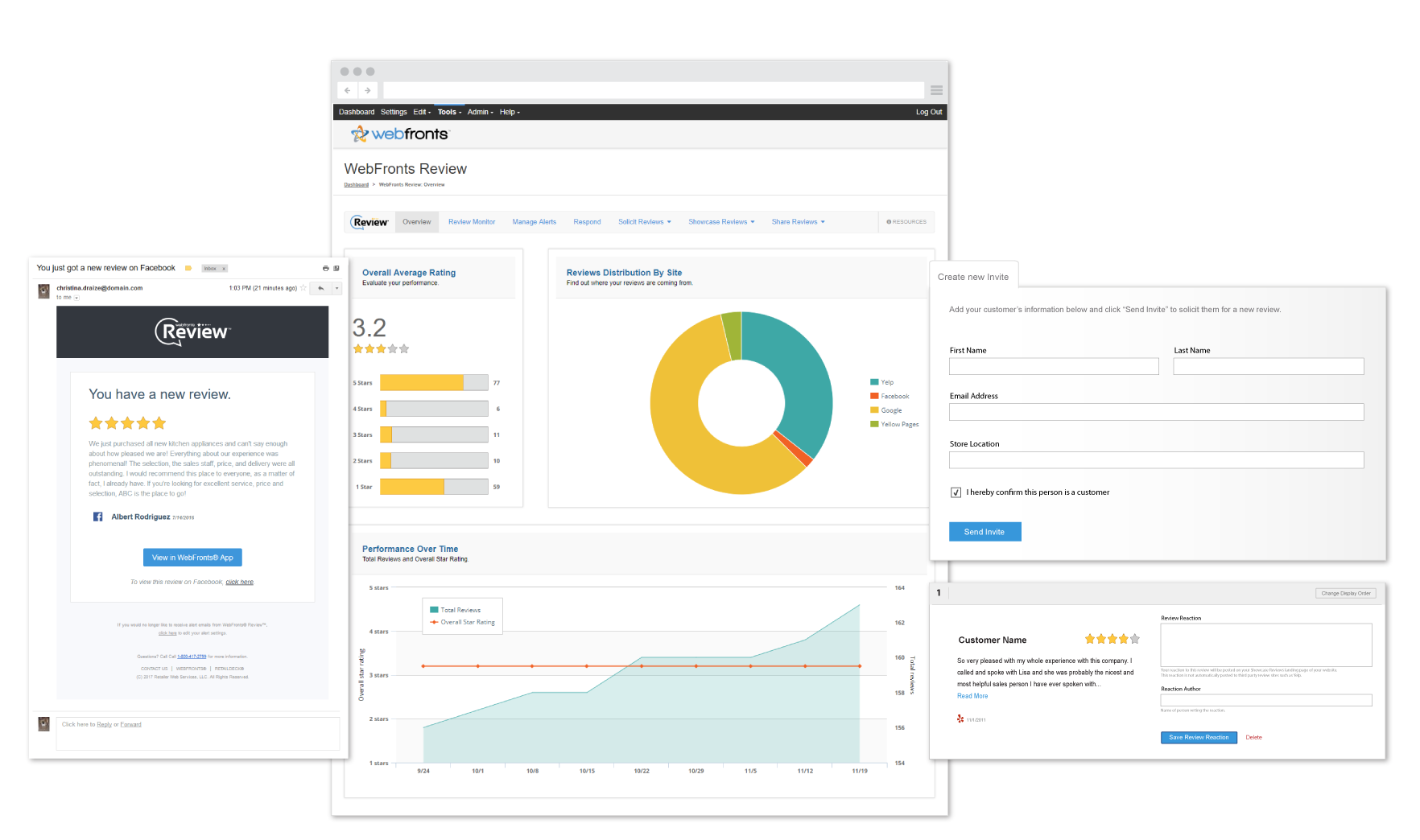Click the Send Invite button
The height and width of the screenshot is (840, 1420).
(985, 532)
